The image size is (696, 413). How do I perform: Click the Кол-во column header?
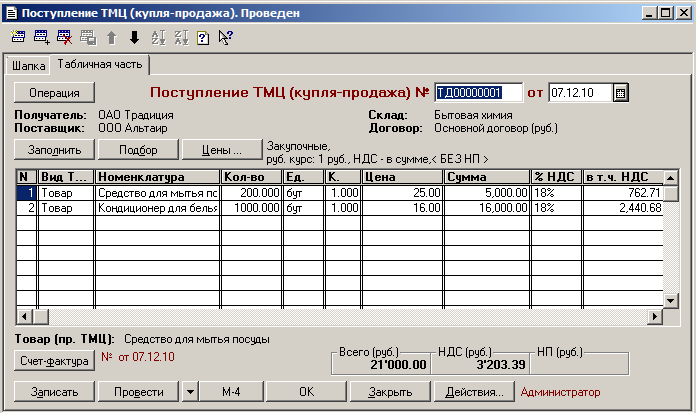coord(252,177)
